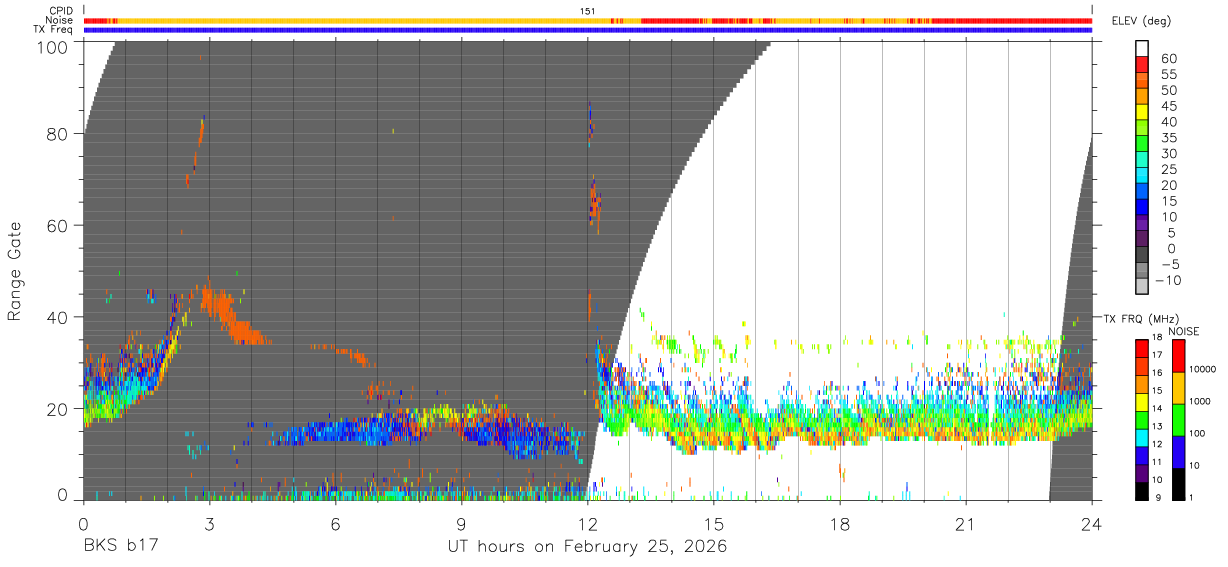1228x567 pixels.
Task: Click the UT hours on February 25, 2026 caption
Action: tap(587, 547)
